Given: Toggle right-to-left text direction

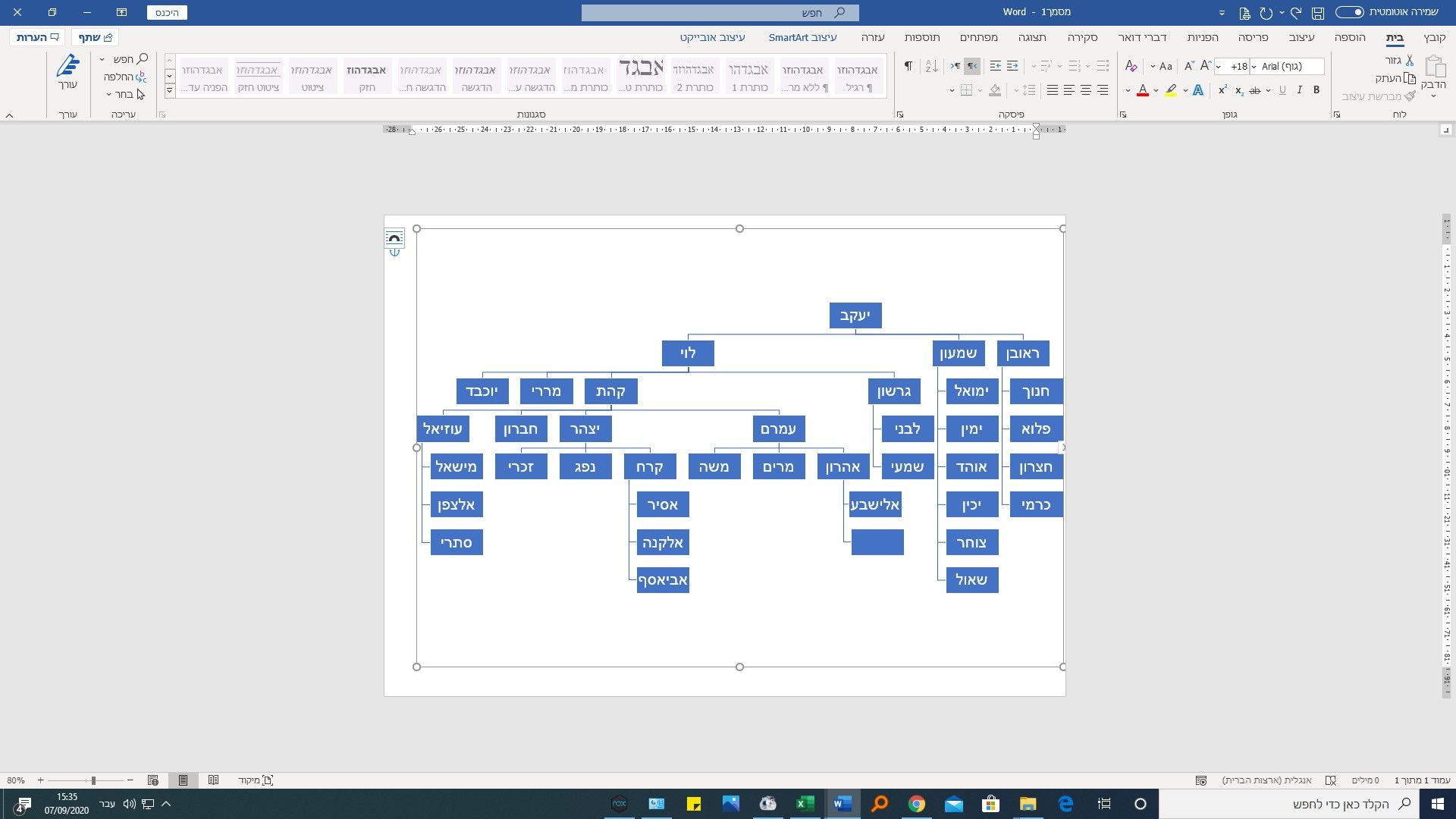Looking at the screenshot, I should coord(971,67).
